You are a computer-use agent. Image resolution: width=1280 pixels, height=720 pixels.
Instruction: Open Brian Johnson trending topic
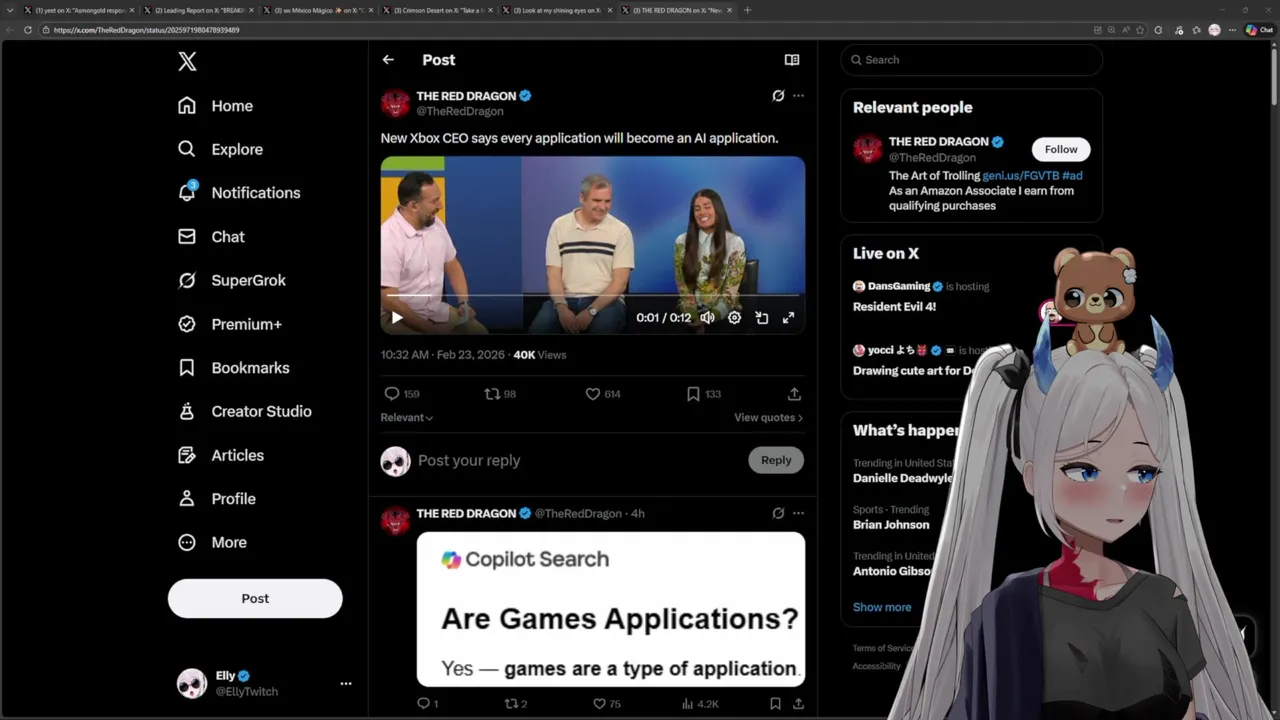[891, 525]
